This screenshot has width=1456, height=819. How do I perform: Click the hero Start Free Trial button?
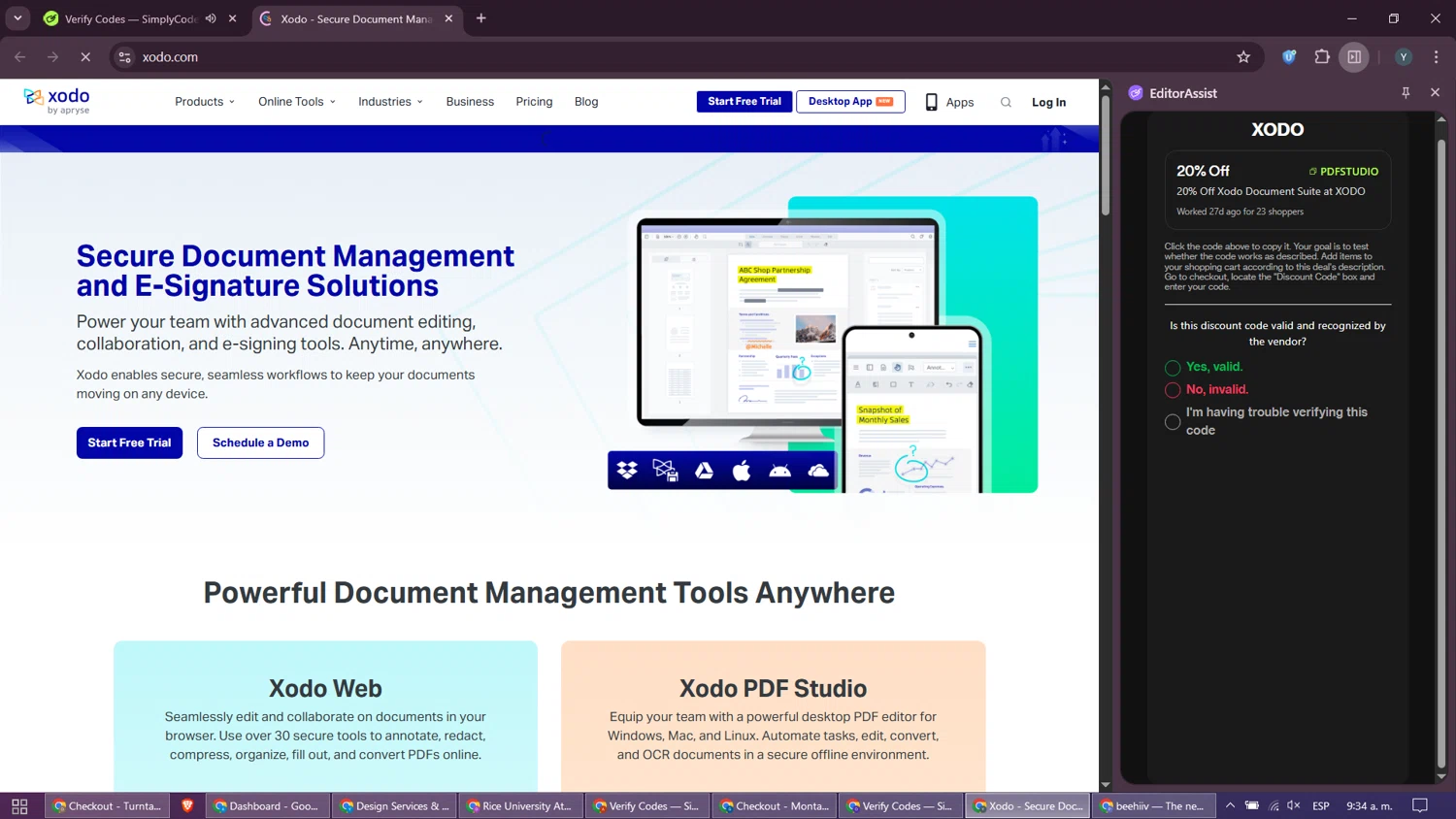pyautogui.click(x=129, y=442)
